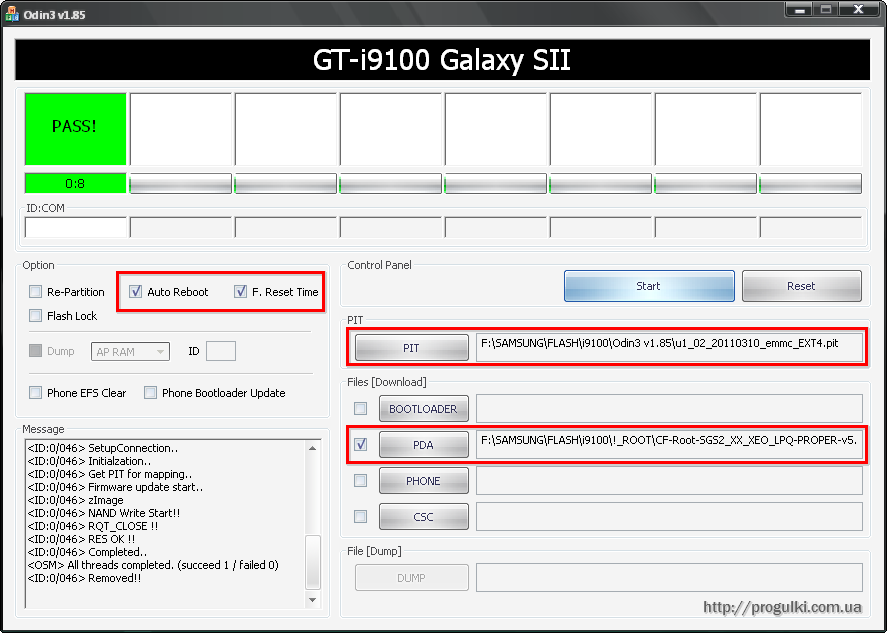Tick the checkbox next to BOOTLOADER
887x633 pixels.
[x=361, y=409]
